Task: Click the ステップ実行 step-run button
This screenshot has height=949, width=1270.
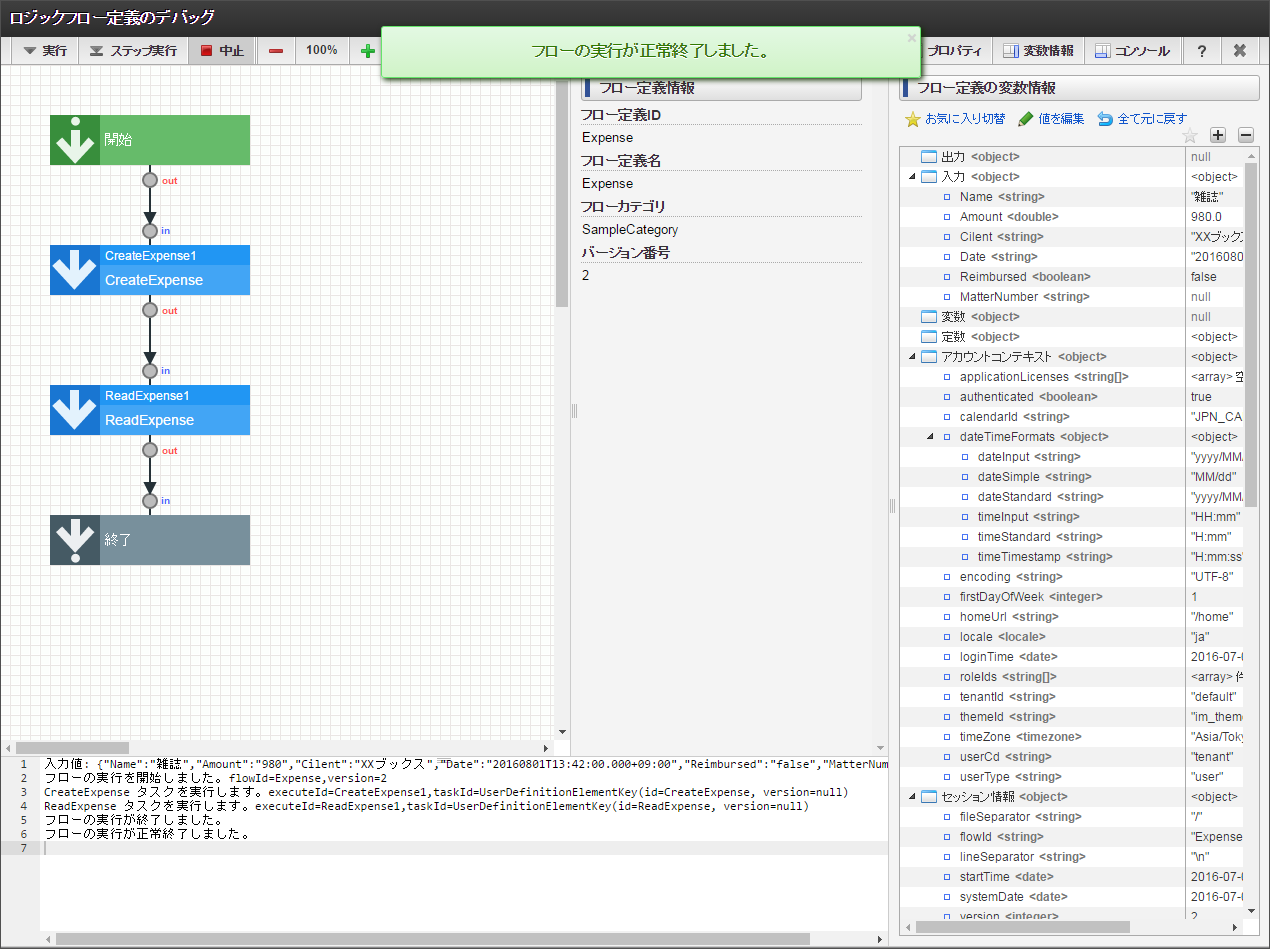Action: 133,50
